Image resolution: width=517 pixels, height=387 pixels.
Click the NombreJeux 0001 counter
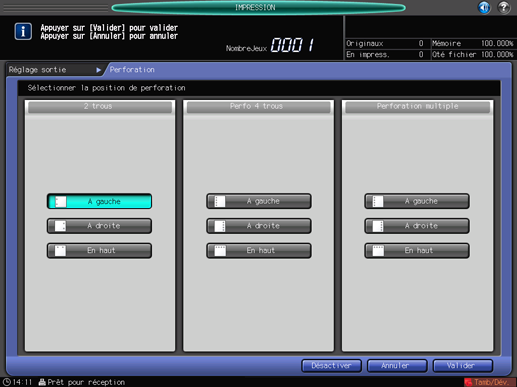click(270, 45)
